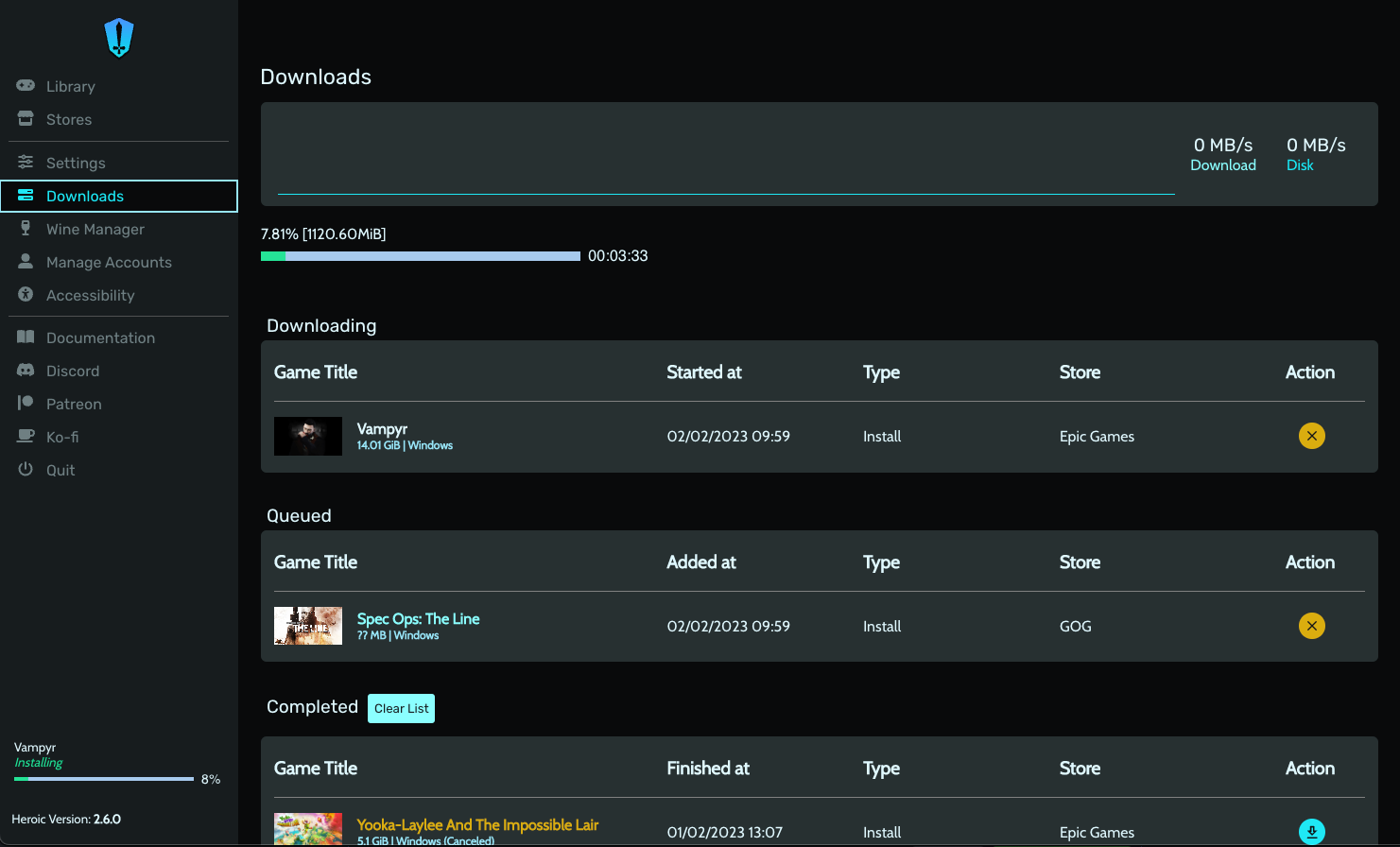Click Vampyr's 14.01 GiB | Windows label
The image size is (1400, 847).
[x=405, y=445]
